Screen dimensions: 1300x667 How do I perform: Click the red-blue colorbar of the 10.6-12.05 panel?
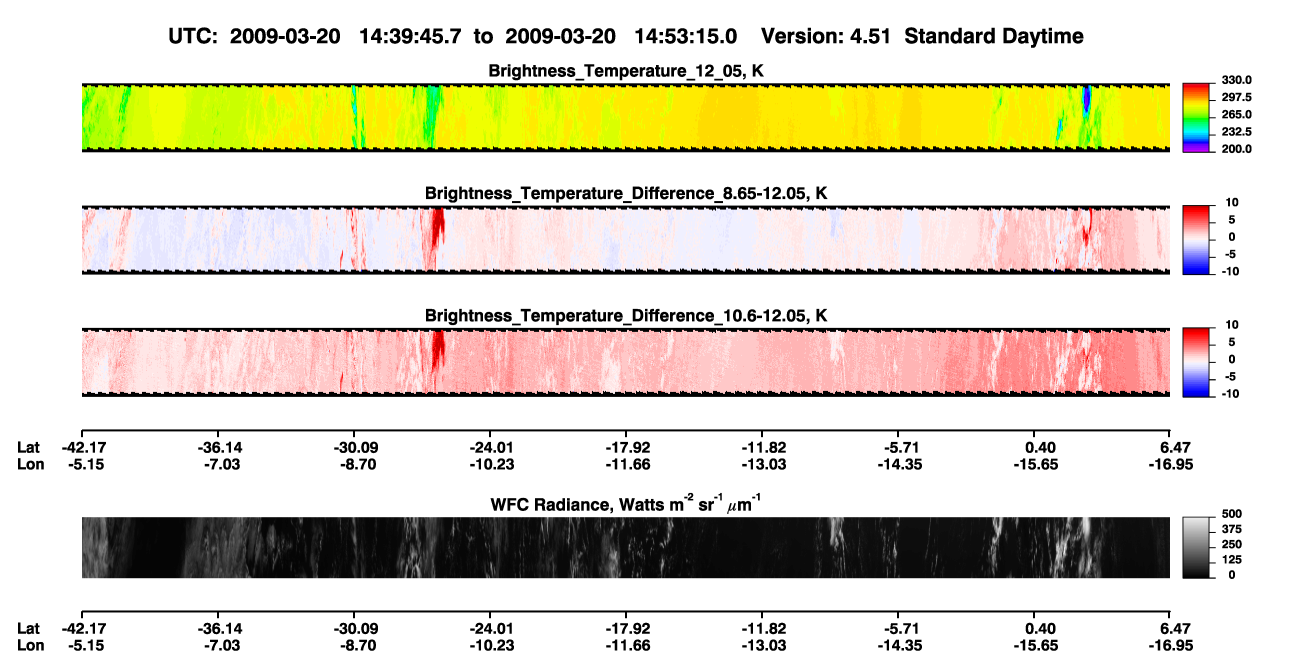(1196, 361)
